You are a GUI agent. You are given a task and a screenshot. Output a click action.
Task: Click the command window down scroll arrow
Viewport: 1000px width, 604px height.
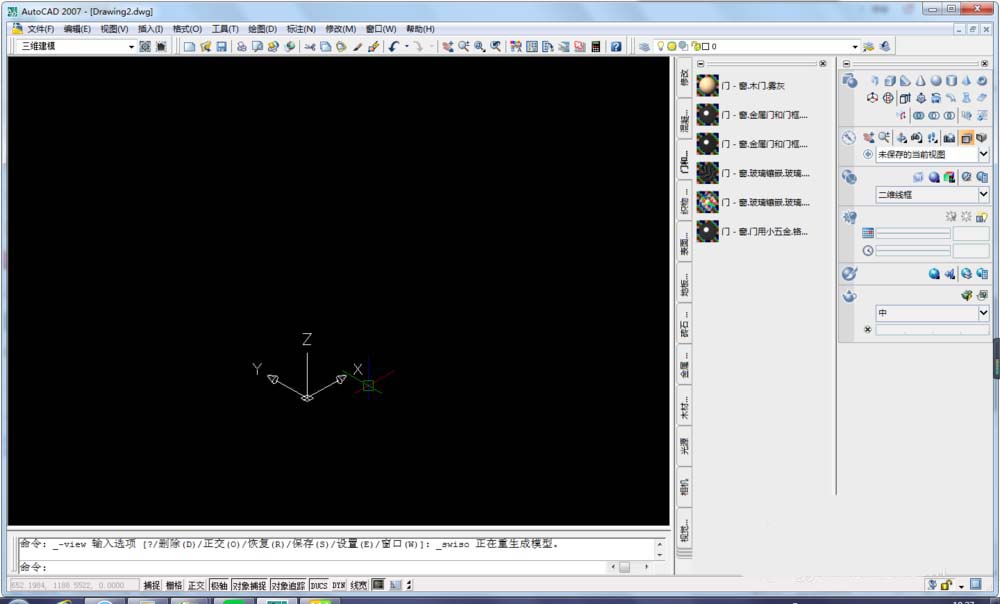click(x=660, y=555)
